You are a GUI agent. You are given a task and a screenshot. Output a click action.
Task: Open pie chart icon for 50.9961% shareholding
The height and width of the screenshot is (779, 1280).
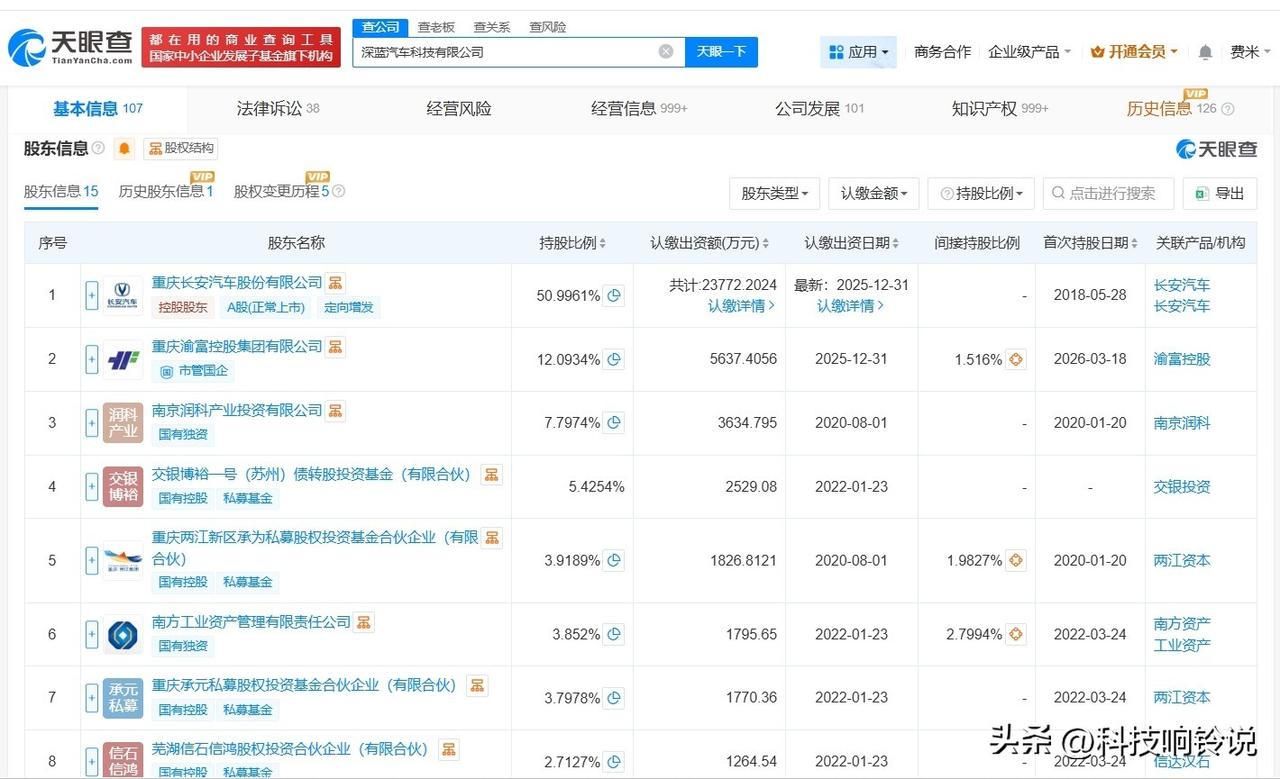(x=614, y=295)
